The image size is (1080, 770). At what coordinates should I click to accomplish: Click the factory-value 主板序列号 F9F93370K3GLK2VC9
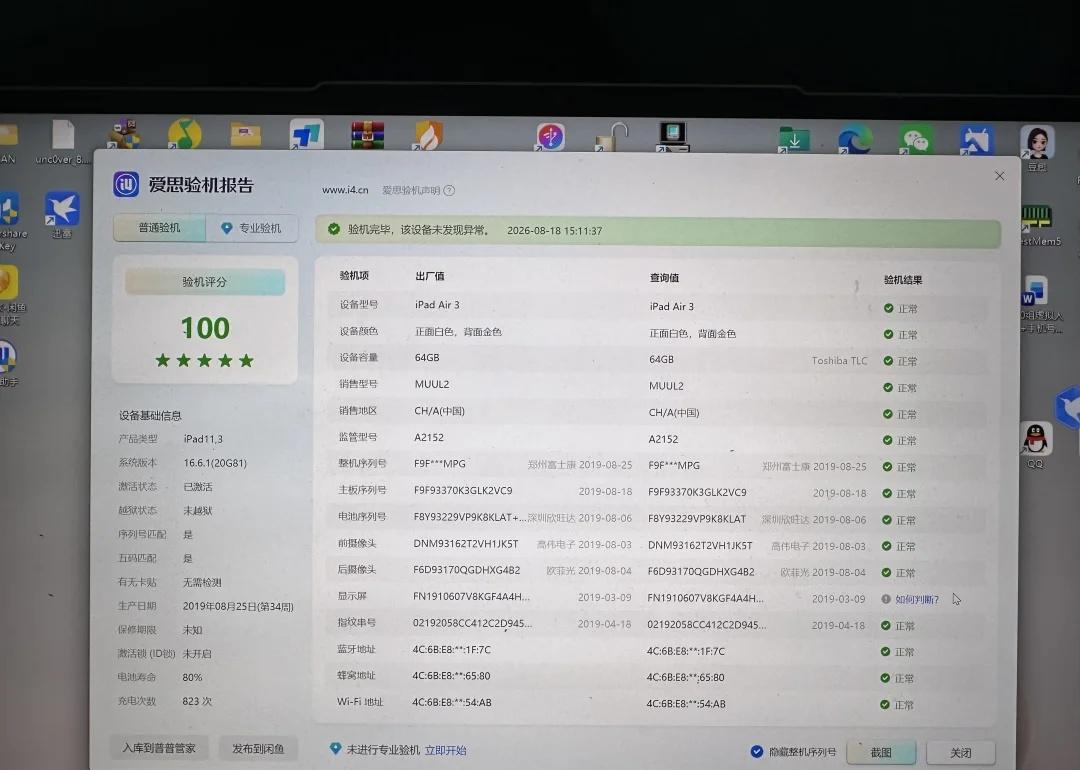click(463, 490)
